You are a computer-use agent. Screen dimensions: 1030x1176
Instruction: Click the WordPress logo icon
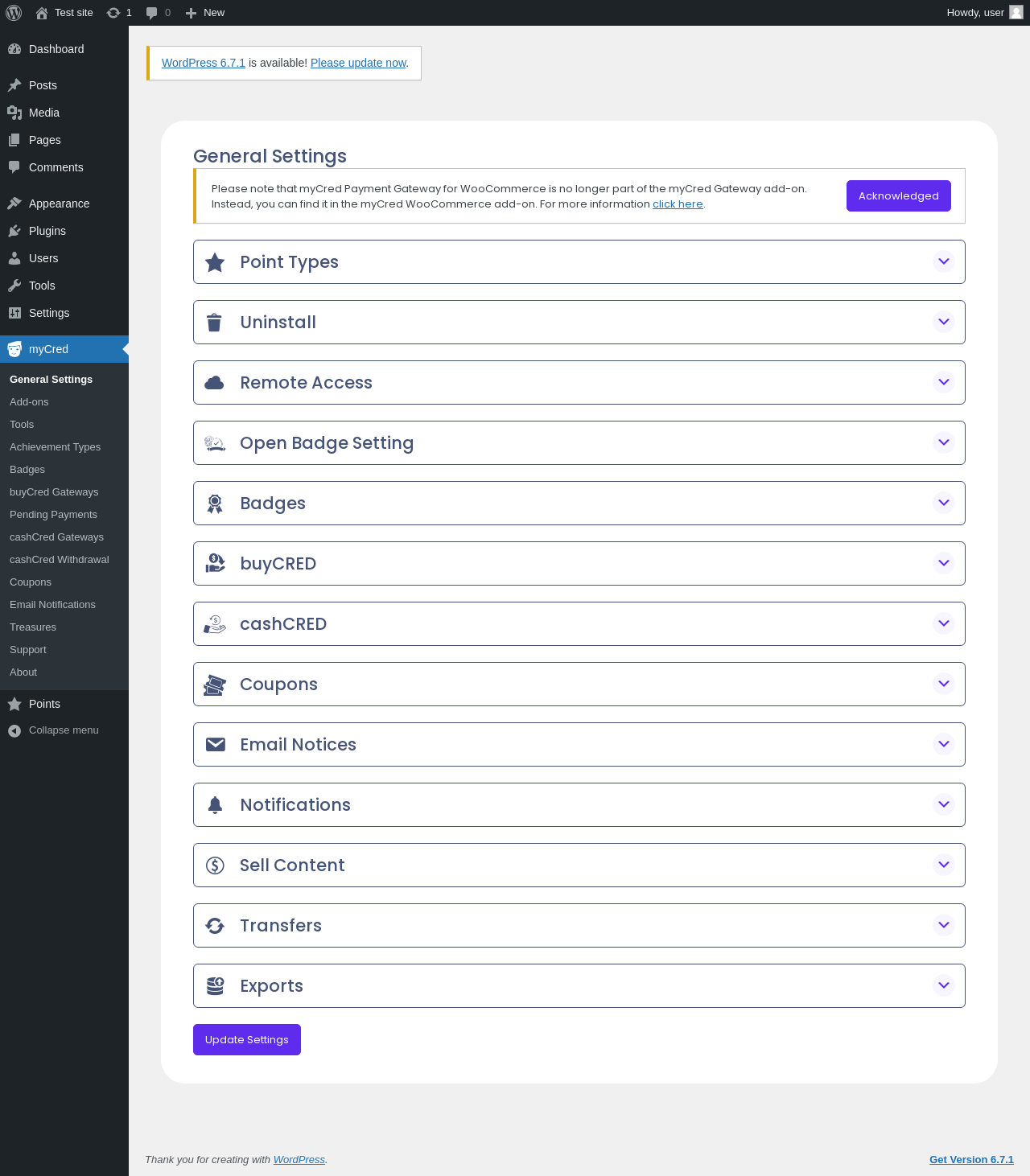coord(14,13)
